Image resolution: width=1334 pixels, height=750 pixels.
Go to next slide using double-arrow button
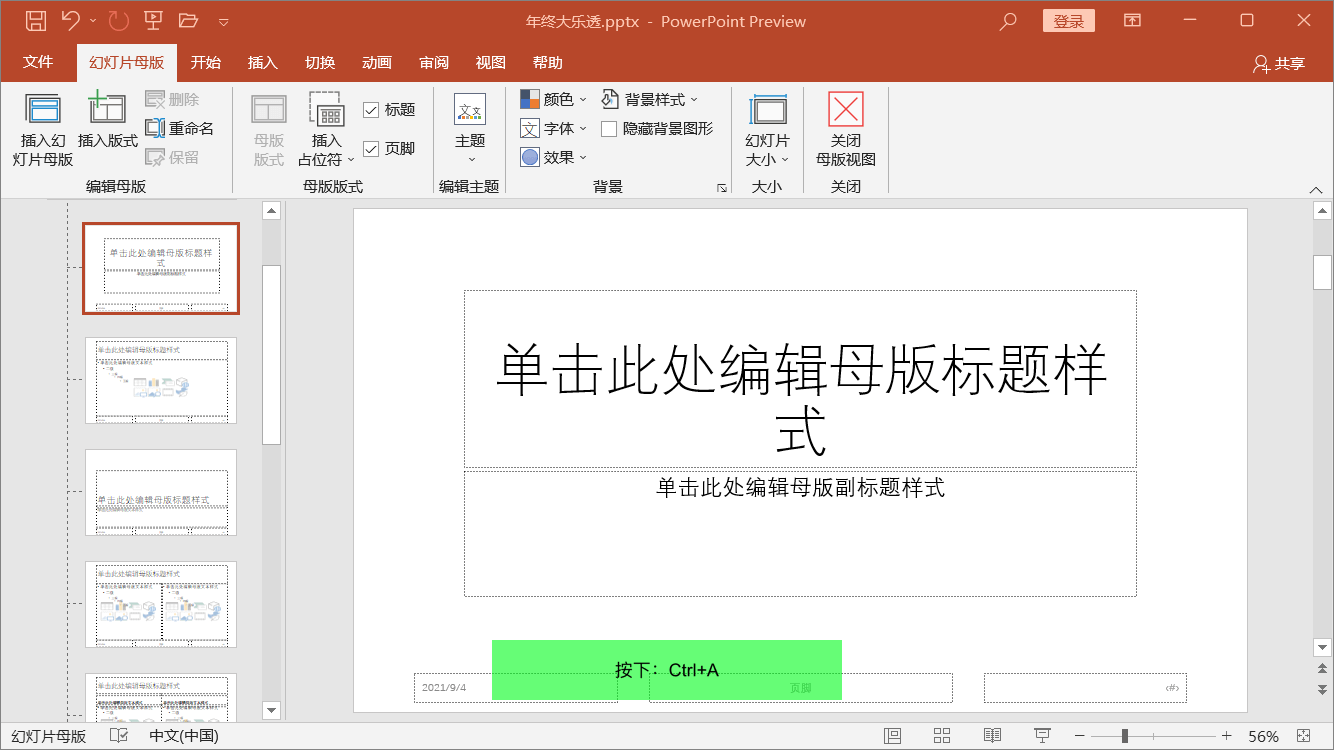[x=1323, y=690]
